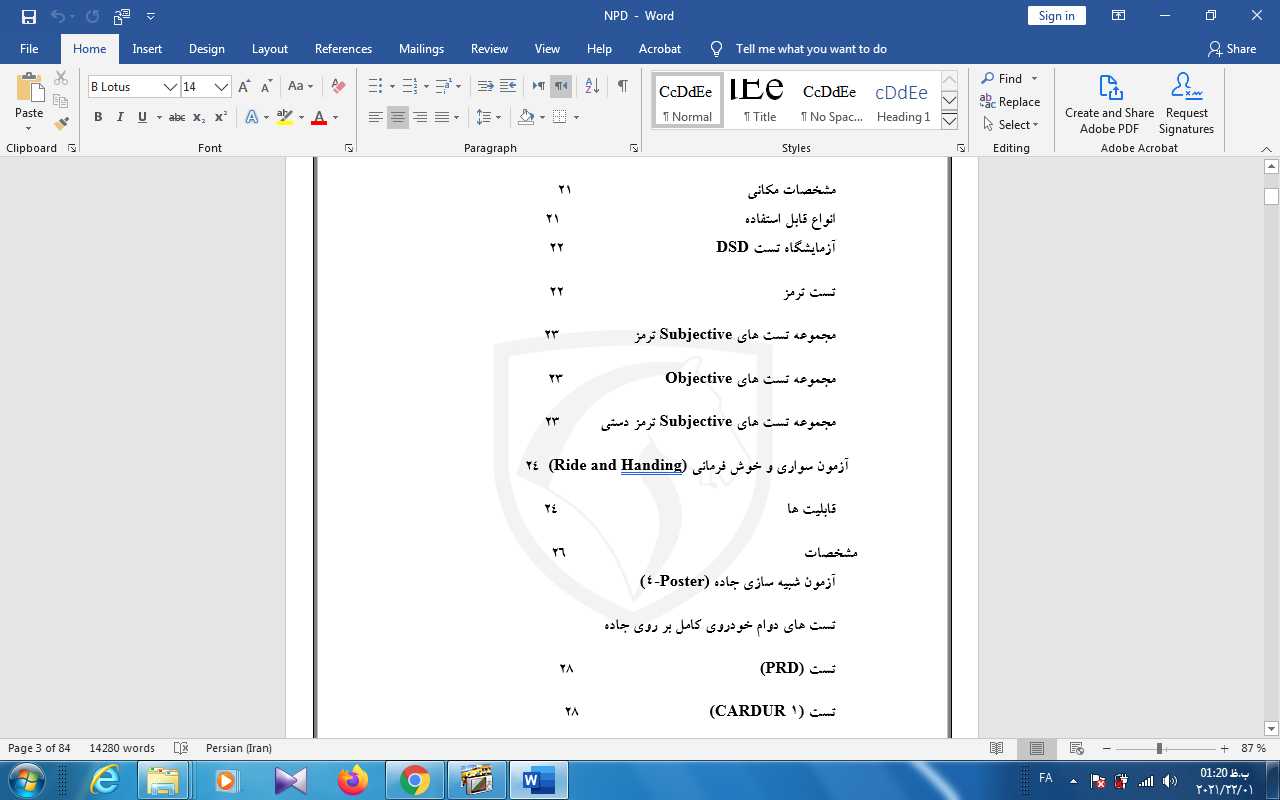
Task: Click the Replace button
Action: (1011, 102)
